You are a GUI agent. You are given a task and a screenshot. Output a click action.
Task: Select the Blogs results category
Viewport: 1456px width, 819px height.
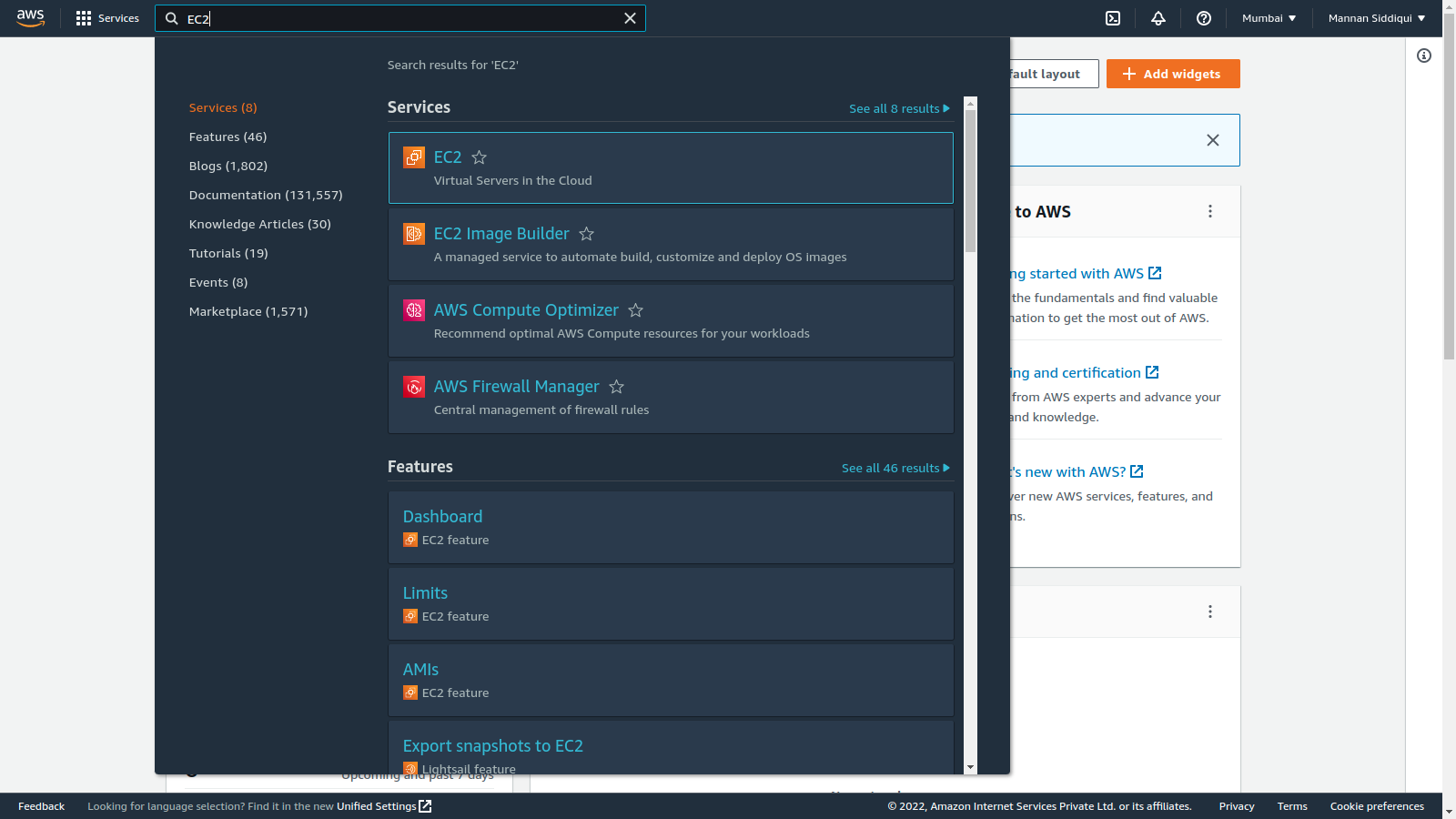click(x=227, y=166)
